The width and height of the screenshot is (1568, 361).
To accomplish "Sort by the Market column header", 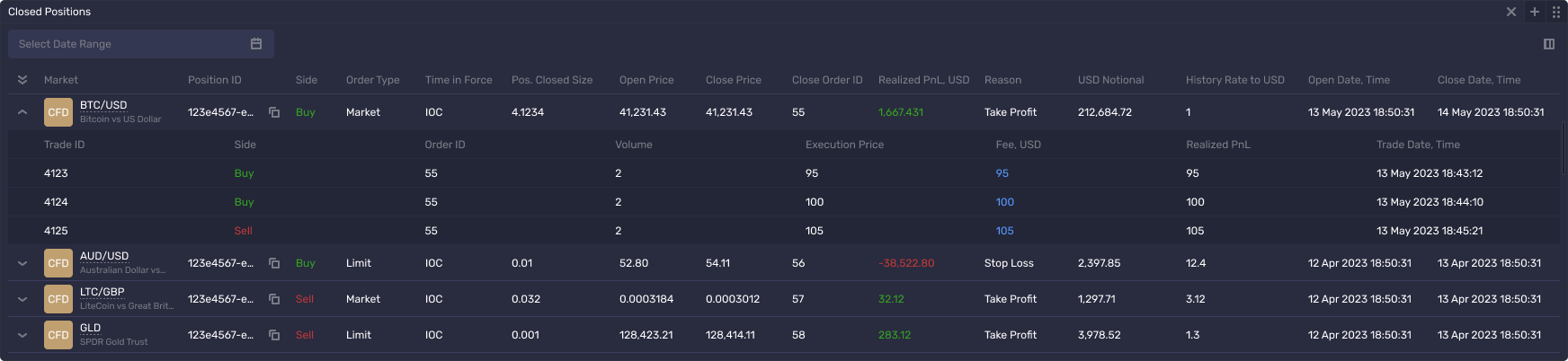I will [61, 80].
